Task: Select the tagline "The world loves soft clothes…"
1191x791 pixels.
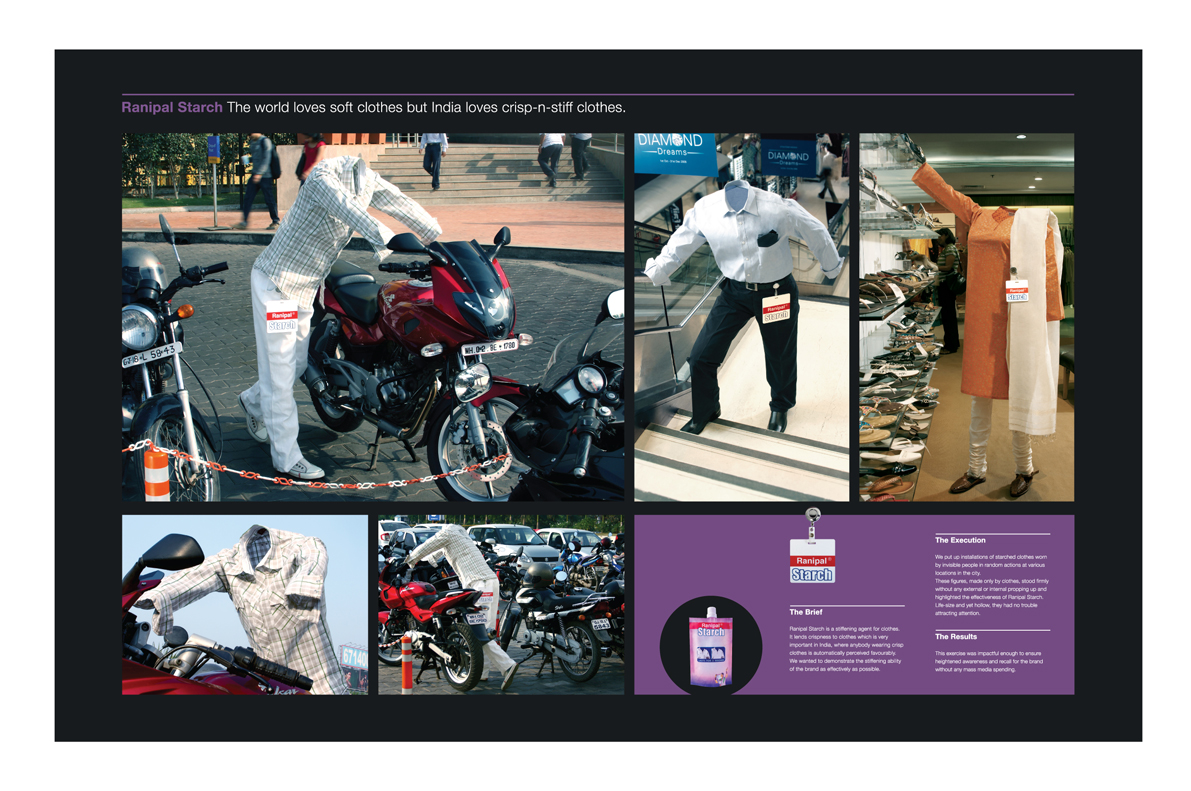Action: pos(426,107)
